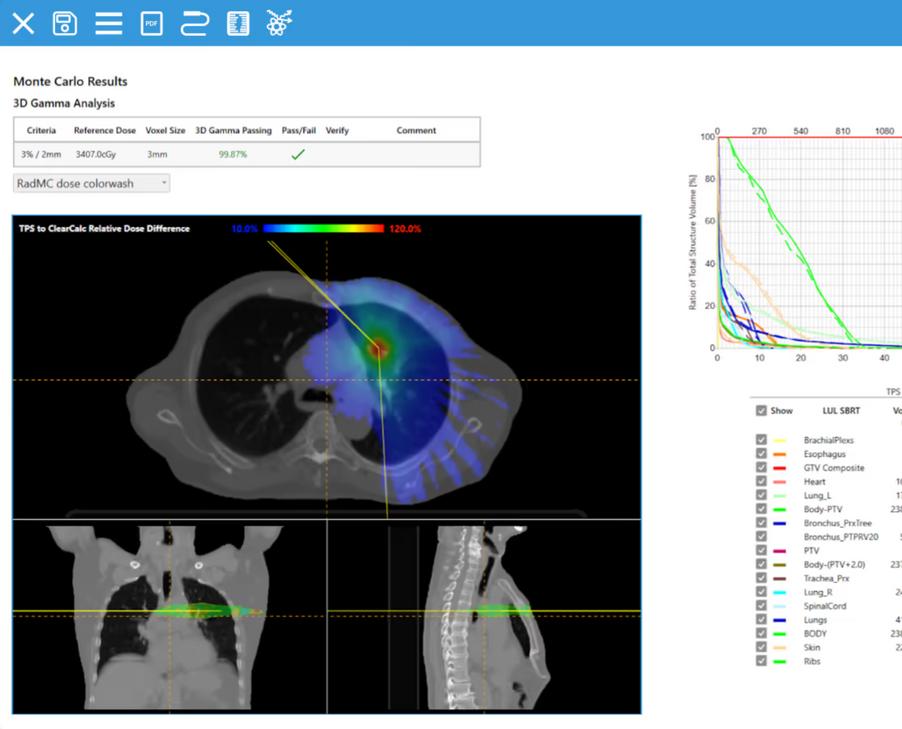The width and height of the screenshot is (902, 729).
Task: Toggle Bronchus_PTPRV20 checkbox
Action: (x=761, y=536)
